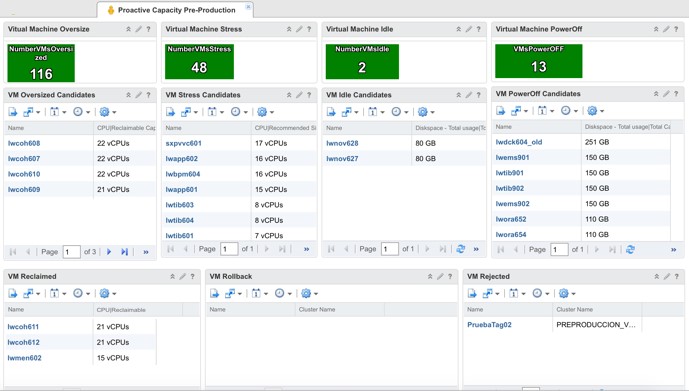Open help for Virtual Machine Stress widget
This screenshot has height=391, width=689.
pyautogui.click(x=309, y=29)
